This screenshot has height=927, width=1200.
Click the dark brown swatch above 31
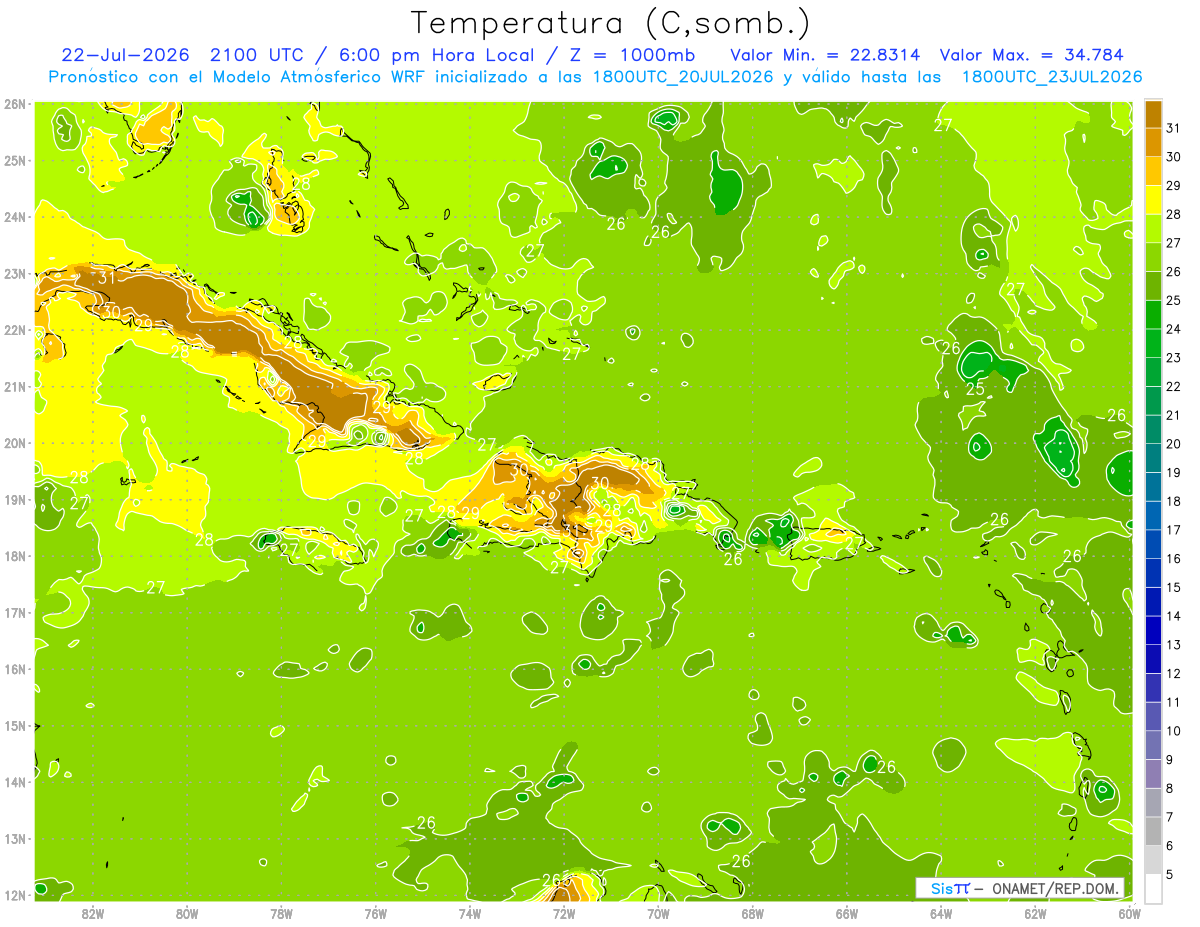click(x=1153, y=113)
